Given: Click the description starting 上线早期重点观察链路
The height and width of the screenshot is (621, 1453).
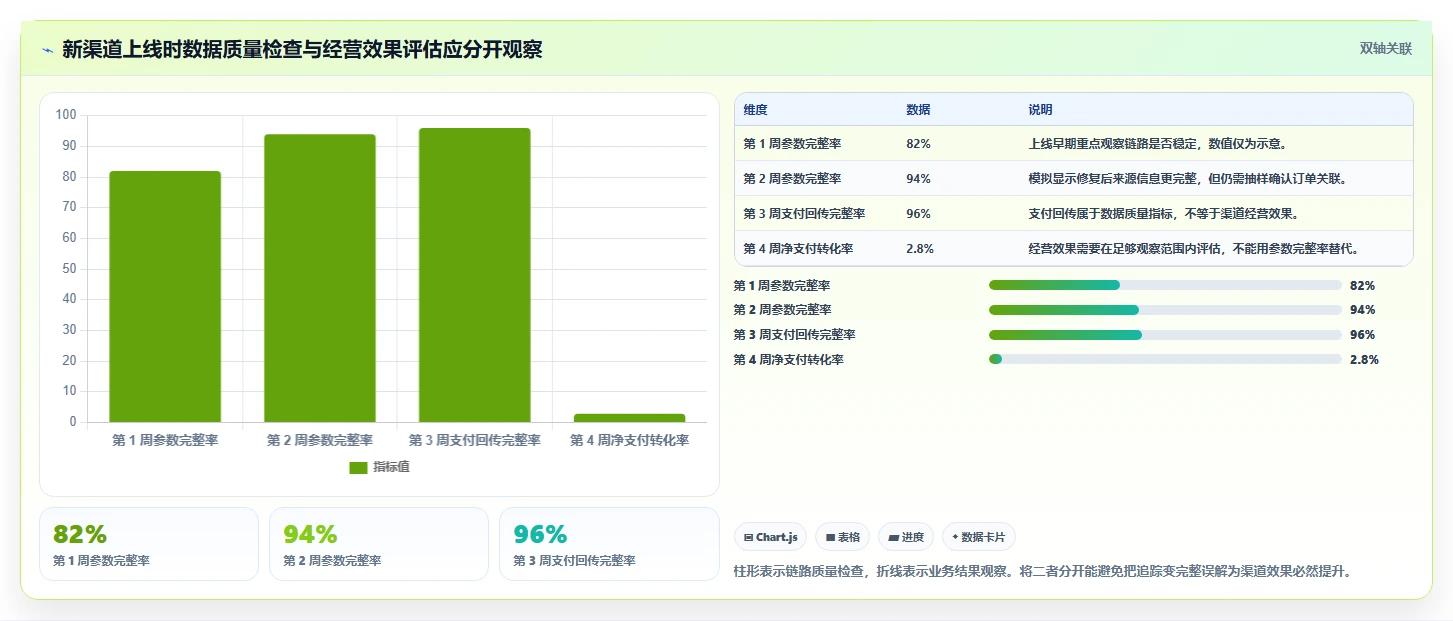Looking at the screenshot, I should 1157,144.
